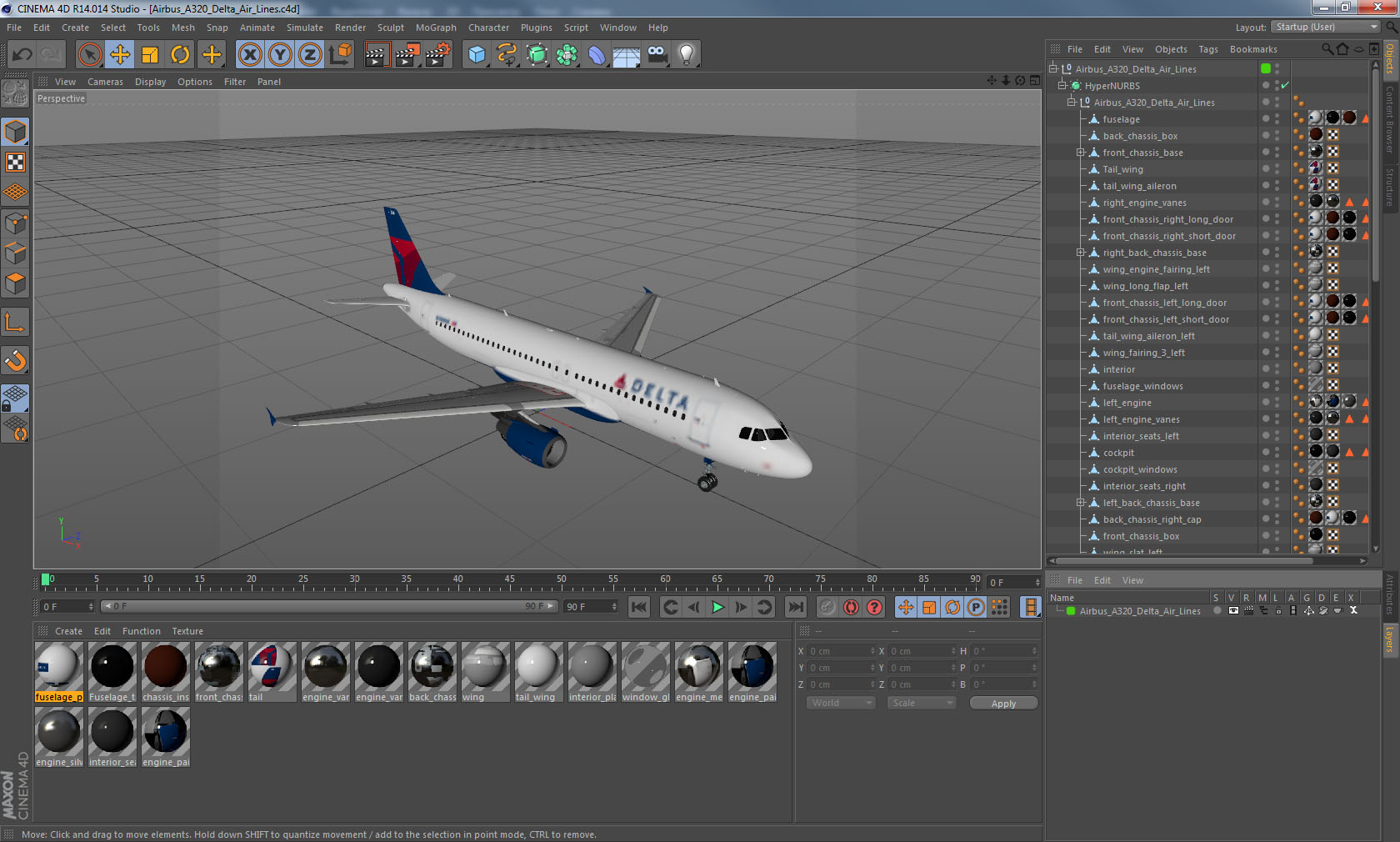Select fuselage_windows object in tree
The width and height of the screenshot is (1400, 842).
pos(1142,386)
